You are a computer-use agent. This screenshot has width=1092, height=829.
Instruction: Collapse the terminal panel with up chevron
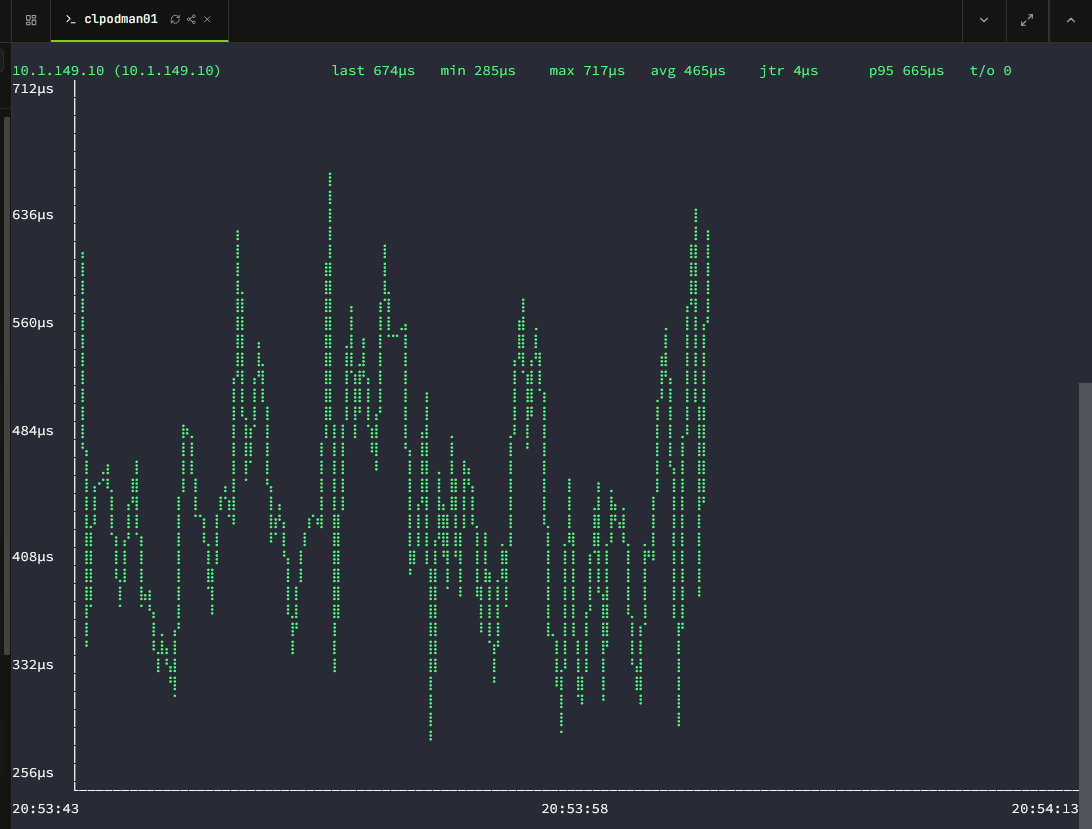coord(1070,20)
